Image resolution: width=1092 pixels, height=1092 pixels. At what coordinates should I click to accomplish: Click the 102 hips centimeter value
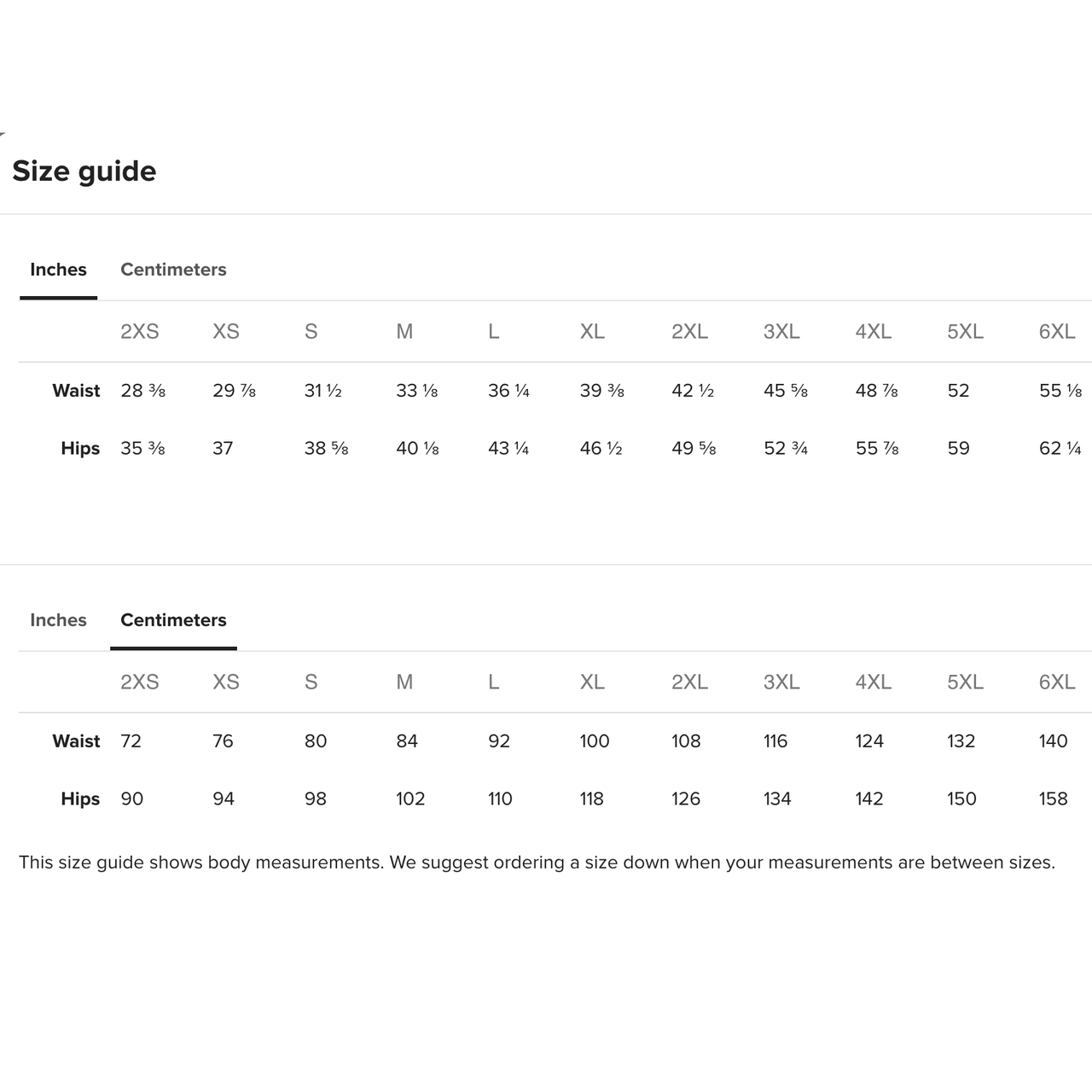click(x=410, y=799)
